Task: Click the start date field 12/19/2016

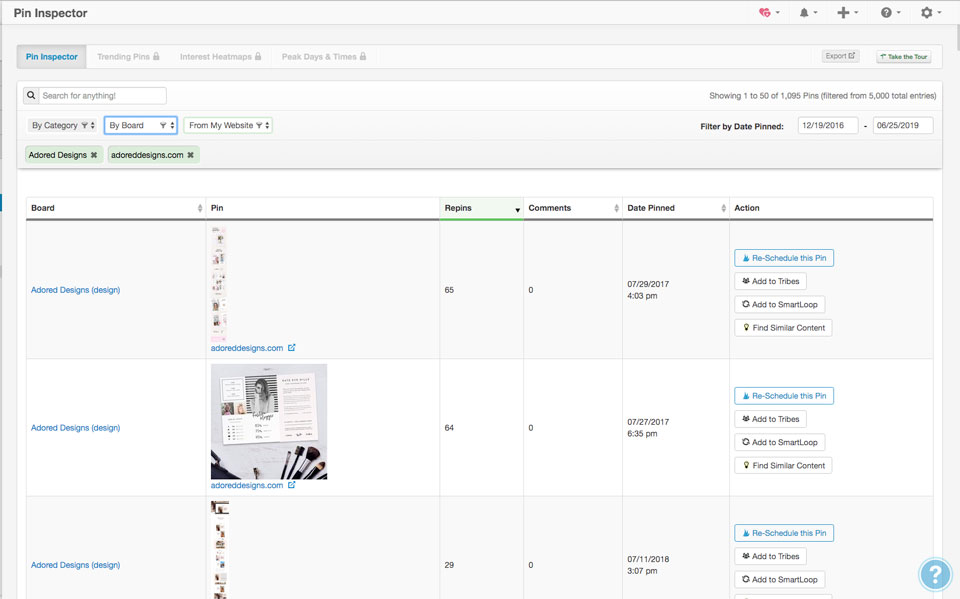Action: (827, 125)
